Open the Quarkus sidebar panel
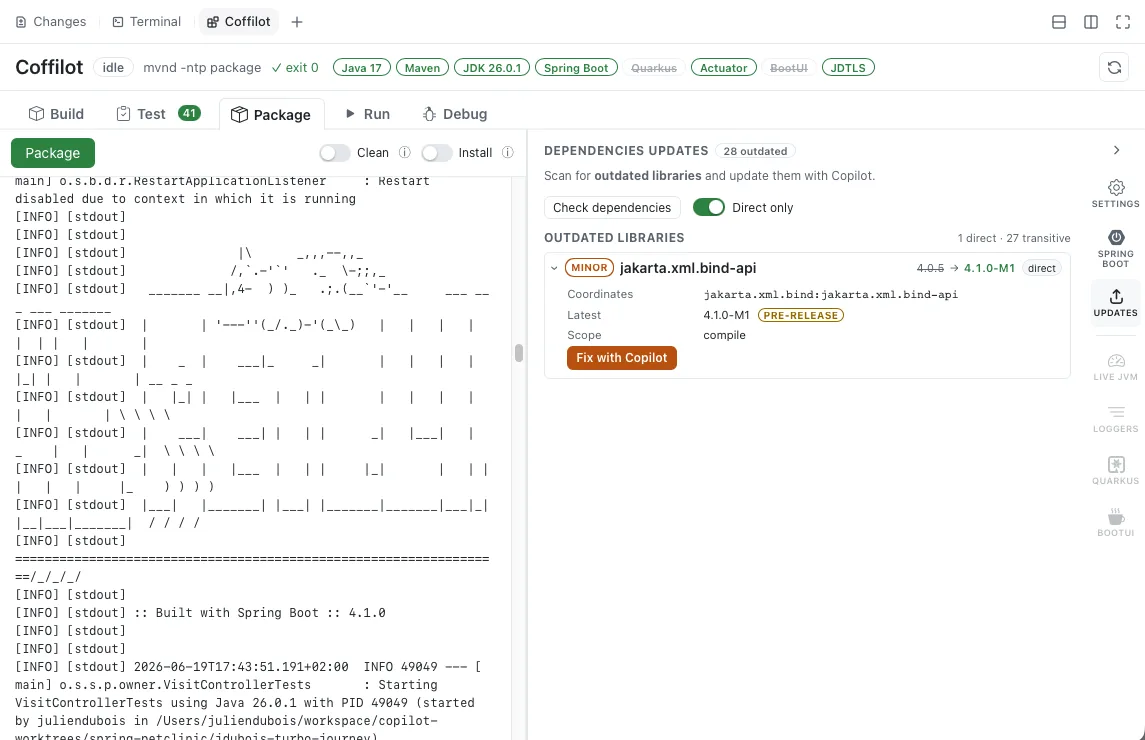1145x740 pixels. pyautogui.click(x=1115, y=470)
